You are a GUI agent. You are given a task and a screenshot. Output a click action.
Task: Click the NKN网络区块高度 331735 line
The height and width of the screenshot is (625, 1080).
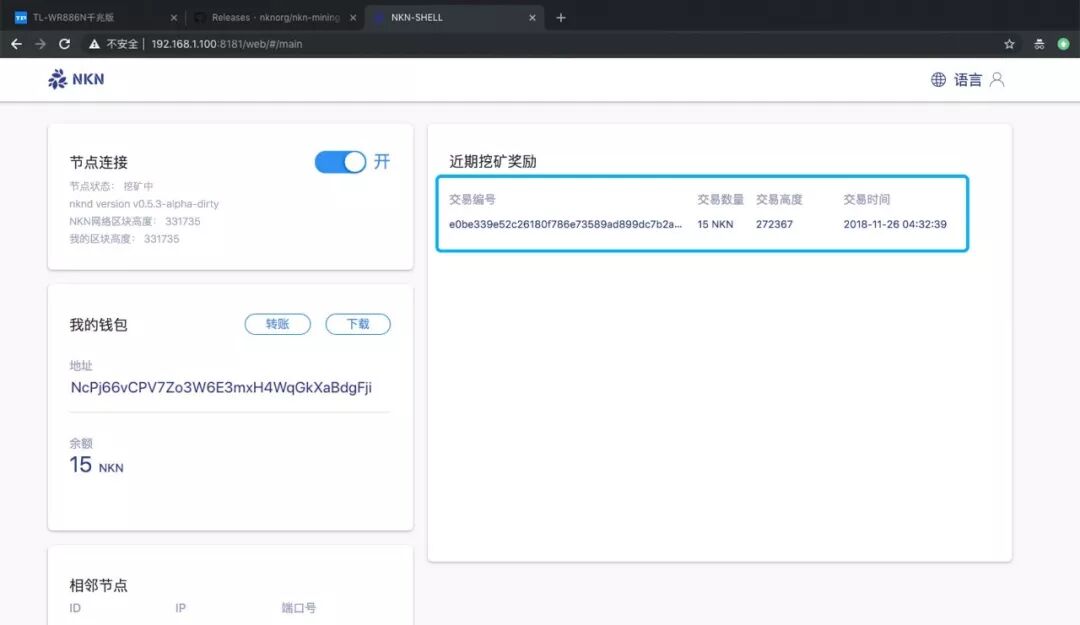click(135, 221)
